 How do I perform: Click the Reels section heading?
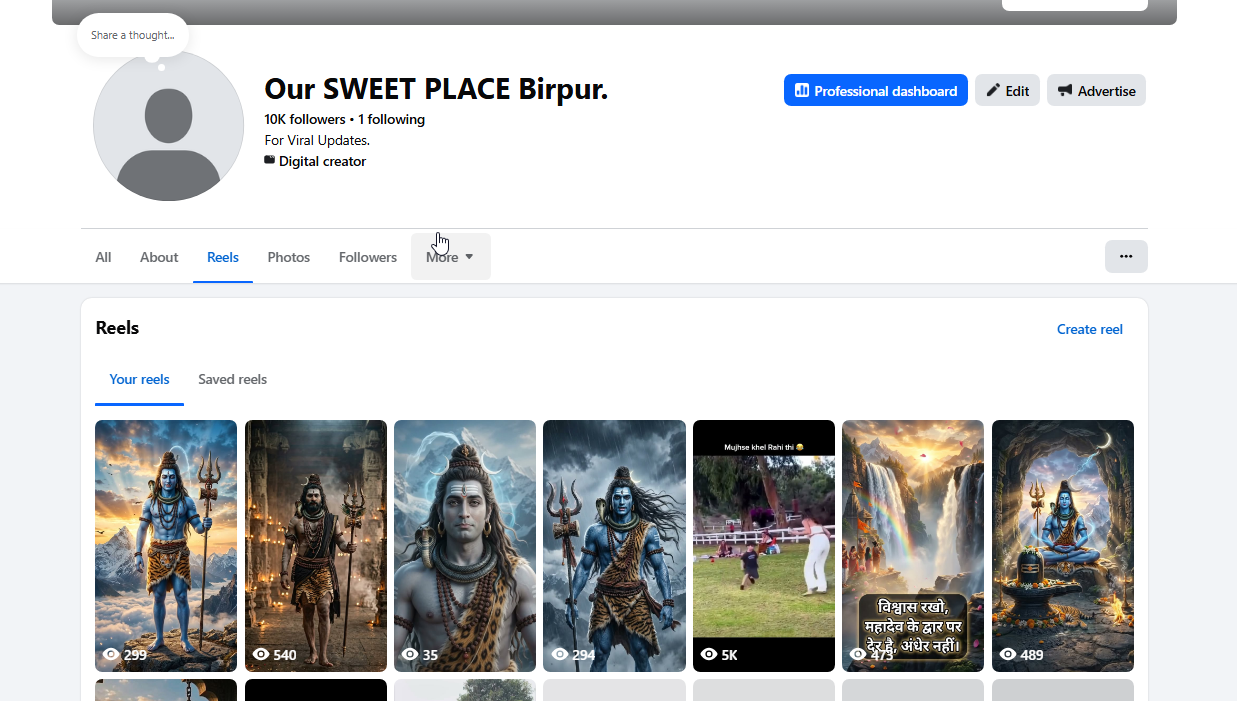[x=117, y=328]
